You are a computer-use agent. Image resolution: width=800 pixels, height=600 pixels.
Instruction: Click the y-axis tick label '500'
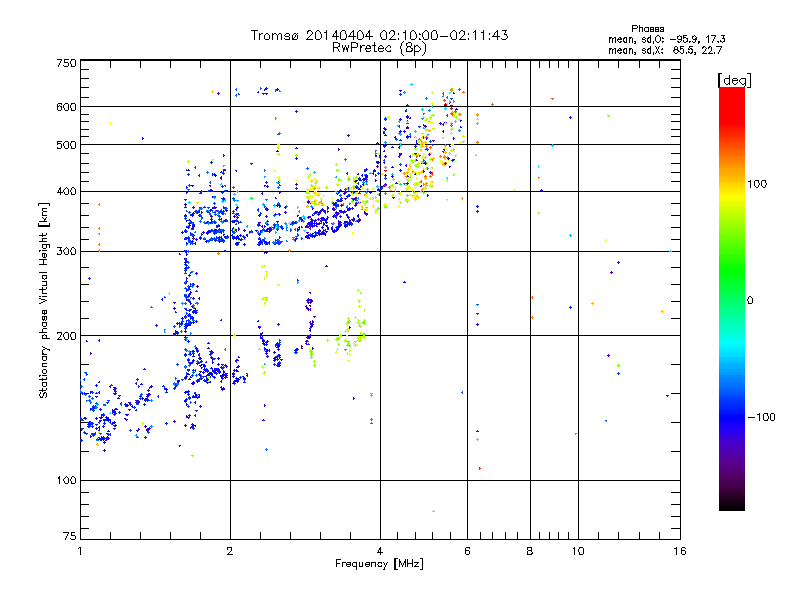[x=66, y=145]
